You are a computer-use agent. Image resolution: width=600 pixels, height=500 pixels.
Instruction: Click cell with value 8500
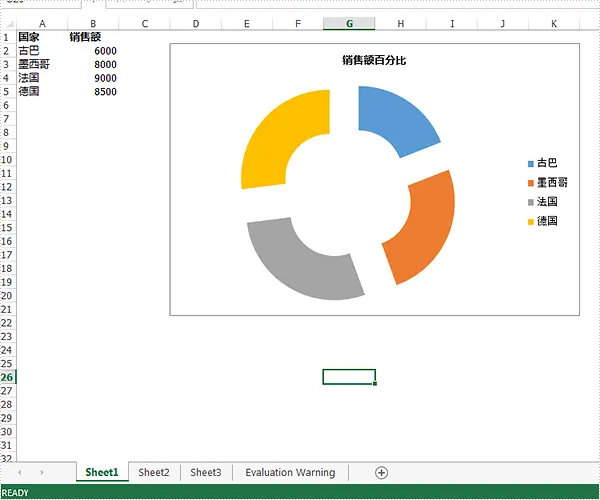point(93,91)
